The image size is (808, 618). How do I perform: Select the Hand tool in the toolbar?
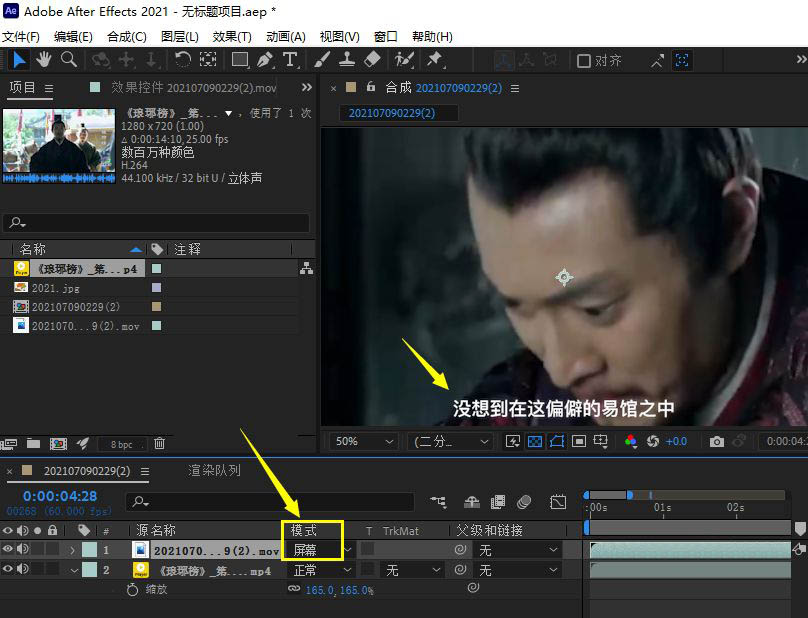[x=44, y=59]
